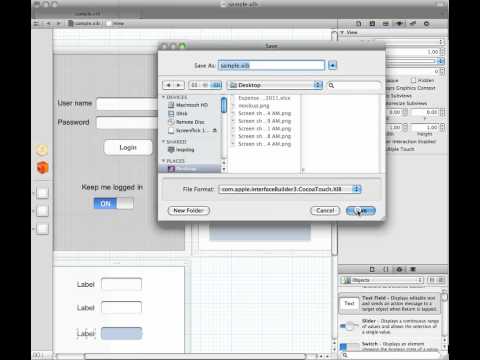
Task: Select the first view object in dock
Action: click(x=42, y=193)
